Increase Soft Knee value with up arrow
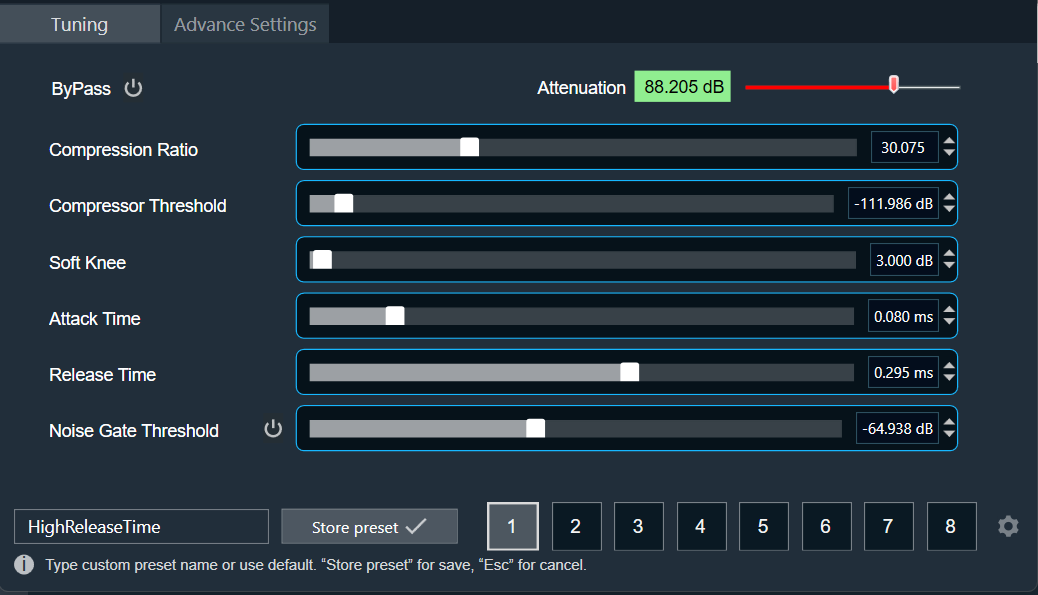The image size is (1038, 595). tap(949, 253)
